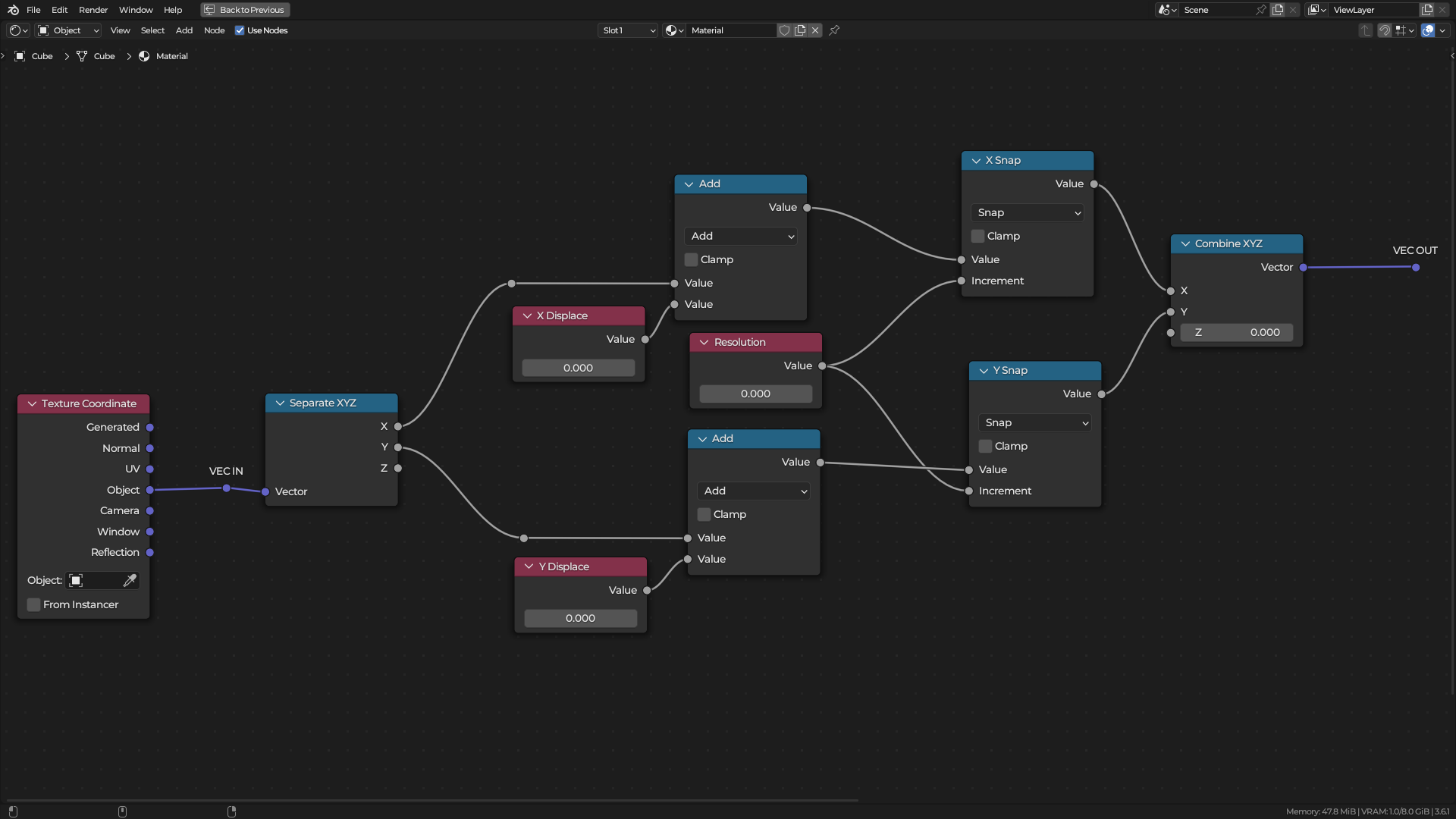Click the node overlays icon

pos(1428,30)
